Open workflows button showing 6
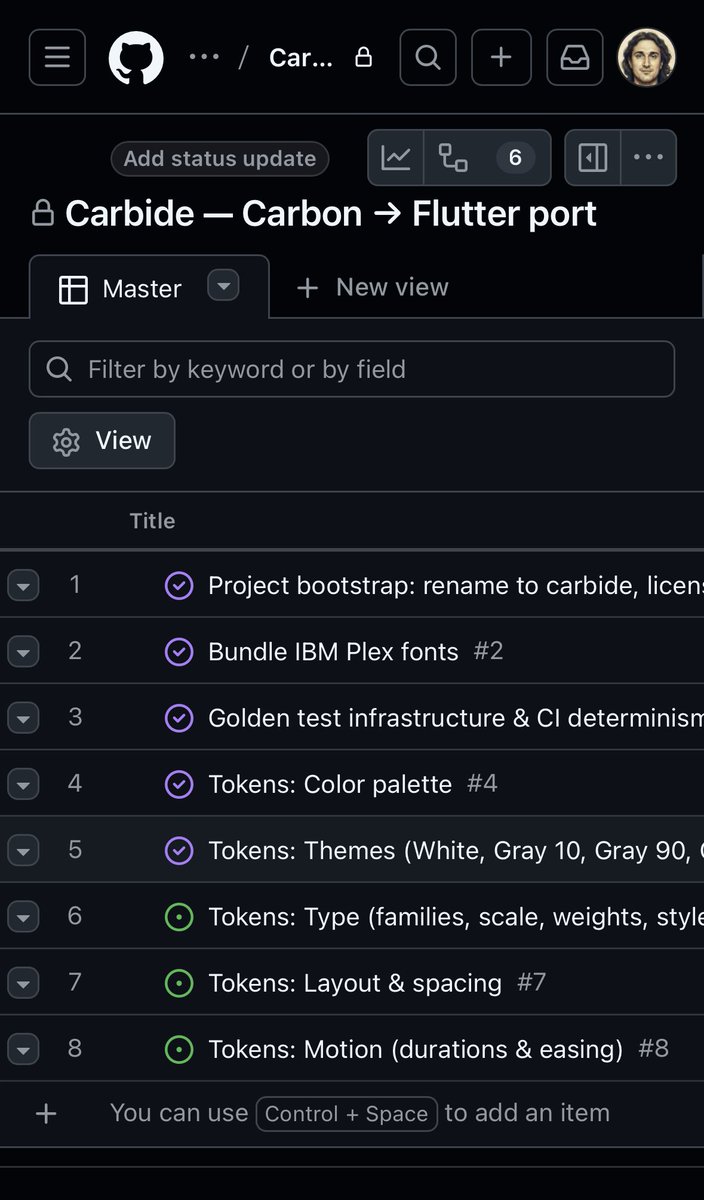The height and width of the screenshot is (1200, 704). [487, 158]
